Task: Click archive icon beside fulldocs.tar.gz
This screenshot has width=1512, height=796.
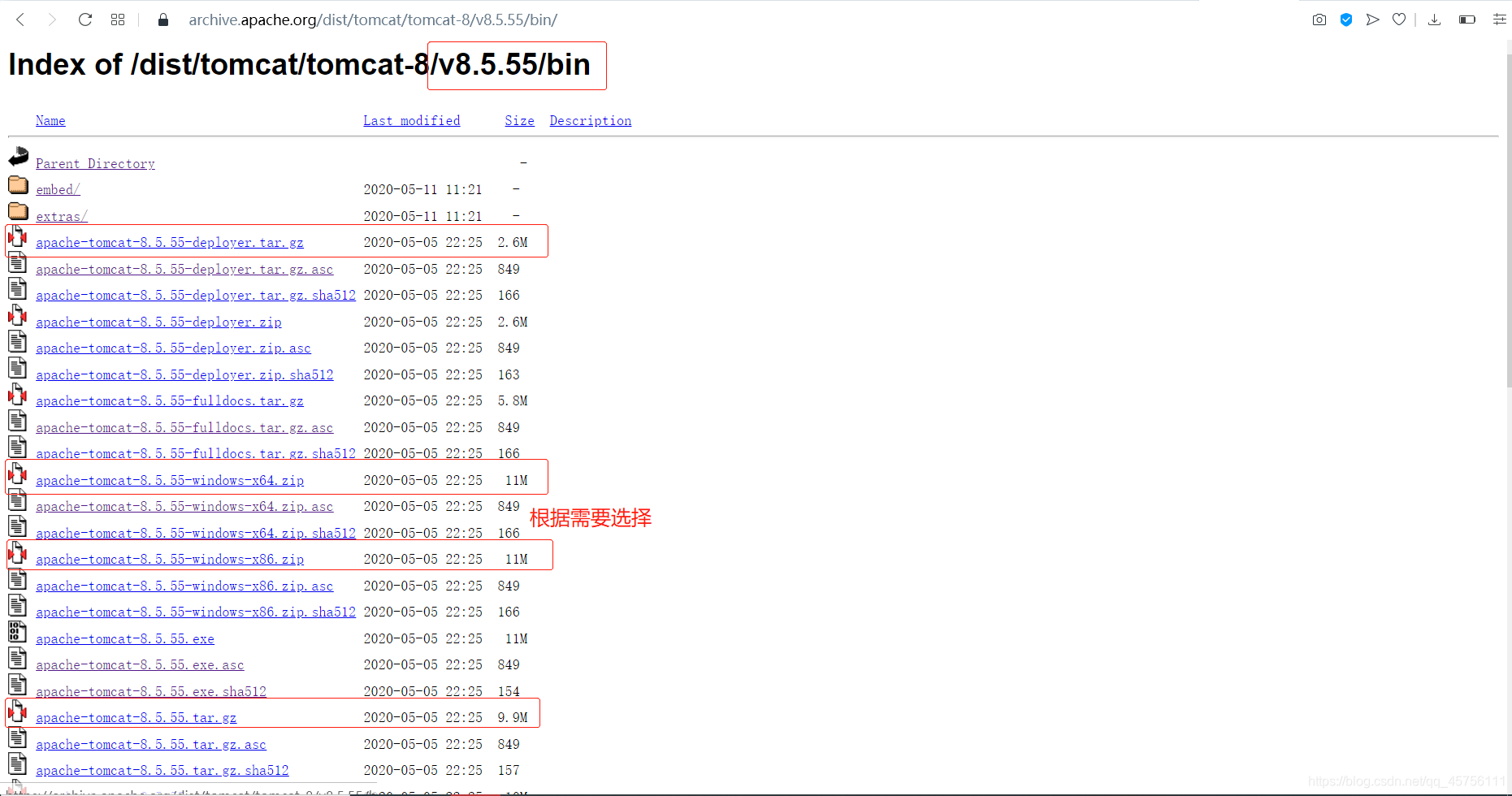Action: [x=18, y=395]
